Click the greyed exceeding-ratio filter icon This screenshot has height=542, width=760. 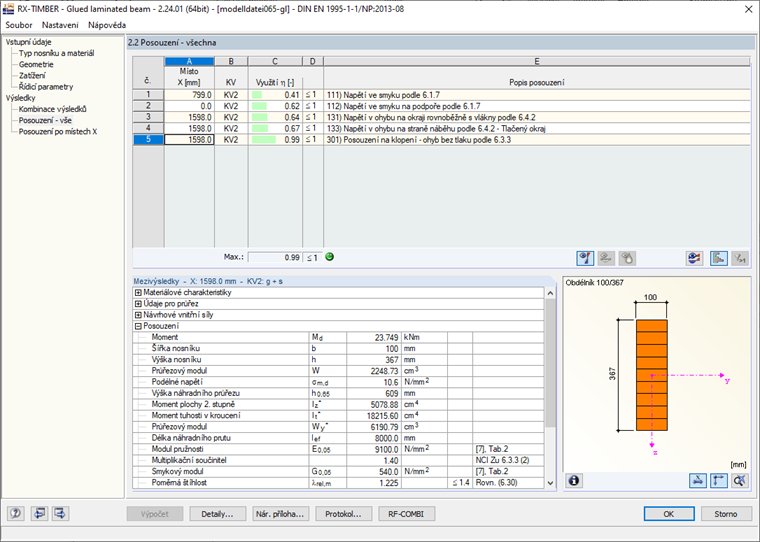pos(740,258)
